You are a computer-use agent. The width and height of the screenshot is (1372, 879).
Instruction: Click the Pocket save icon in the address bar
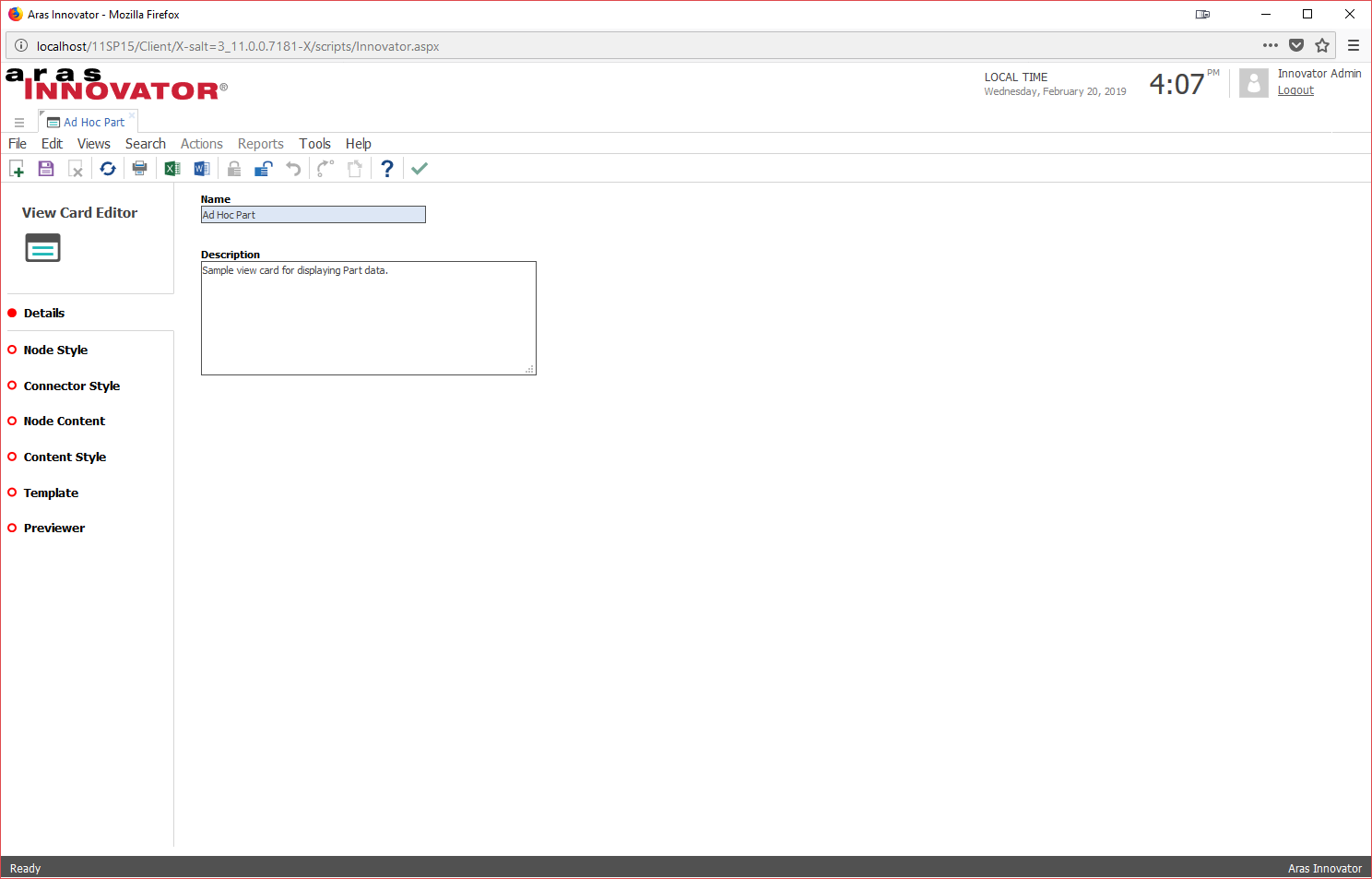coord(1296,46)
